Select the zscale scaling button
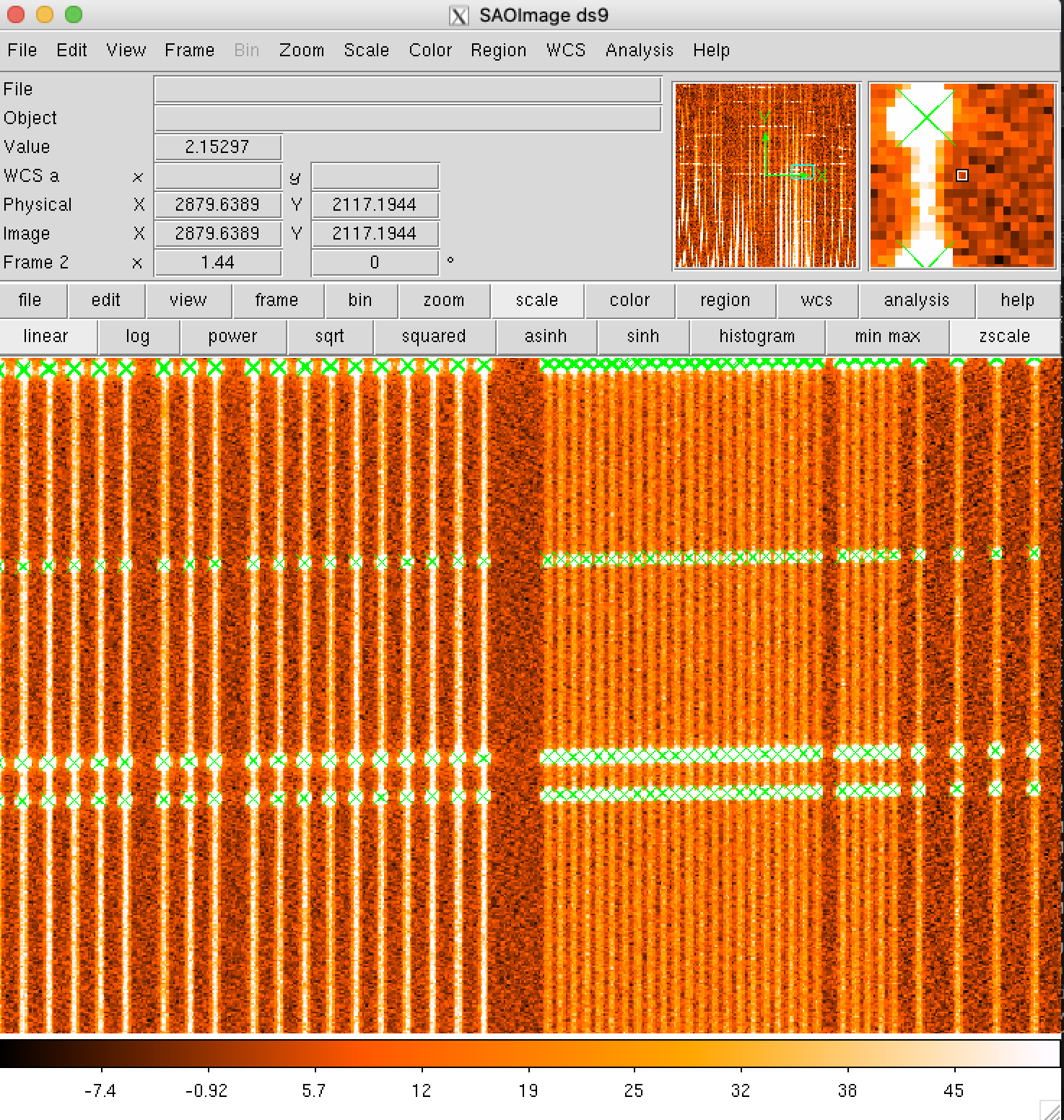This screenshot has height=1120, width=1064. click(x=1004, y=336)
